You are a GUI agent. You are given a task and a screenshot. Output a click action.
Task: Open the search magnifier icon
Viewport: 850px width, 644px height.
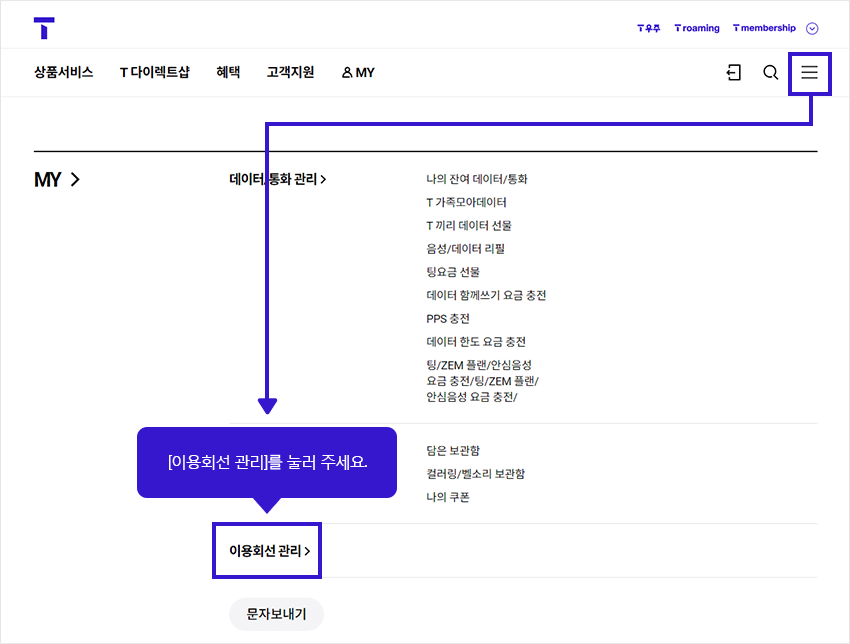(770, 72)
